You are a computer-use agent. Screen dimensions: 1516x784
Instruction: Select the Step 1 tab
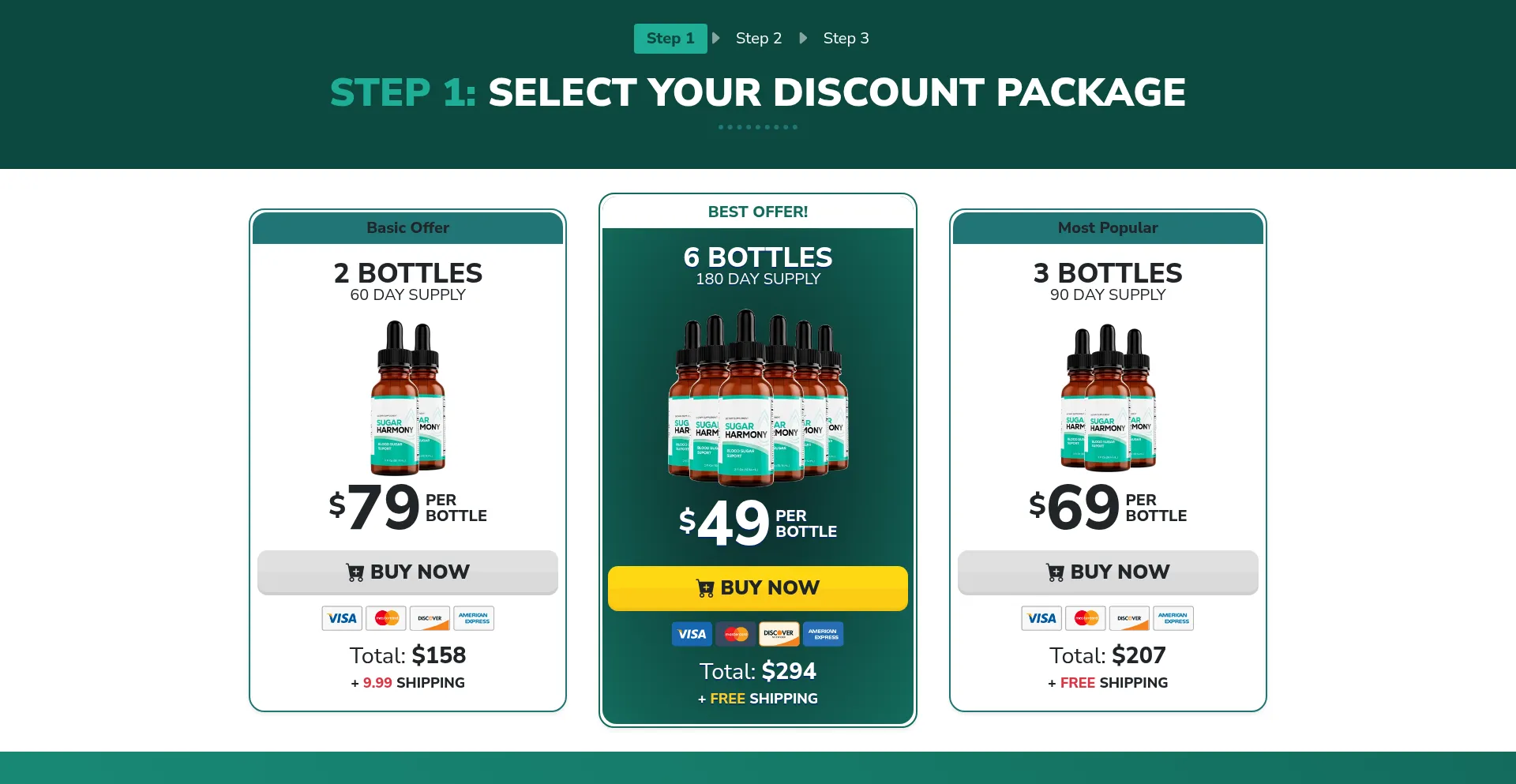pos(670,38)
